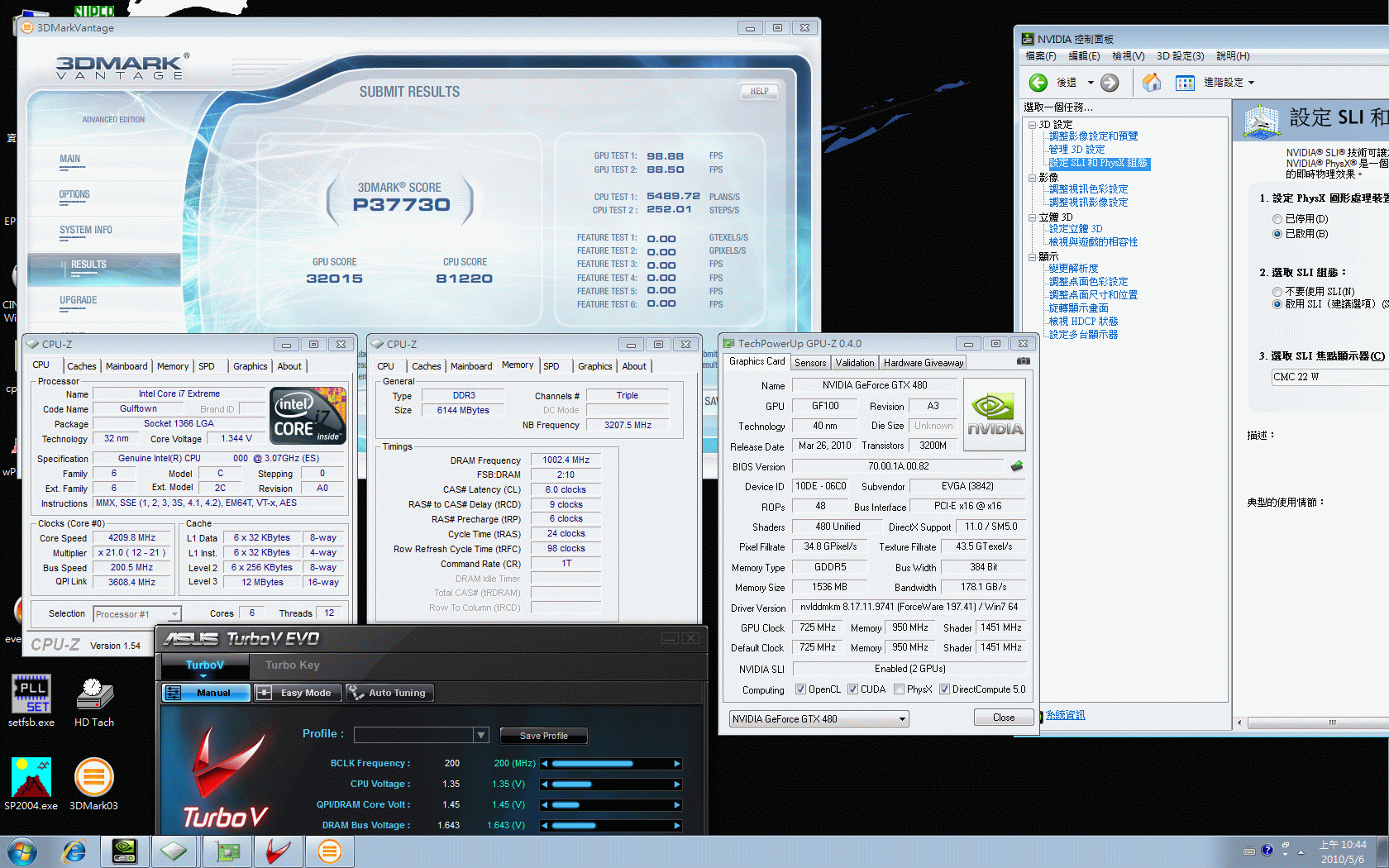This screenshot has height=868, width=1389.
Task: Click the advanced settings grid icon
Action: [x=1185, y=83]
